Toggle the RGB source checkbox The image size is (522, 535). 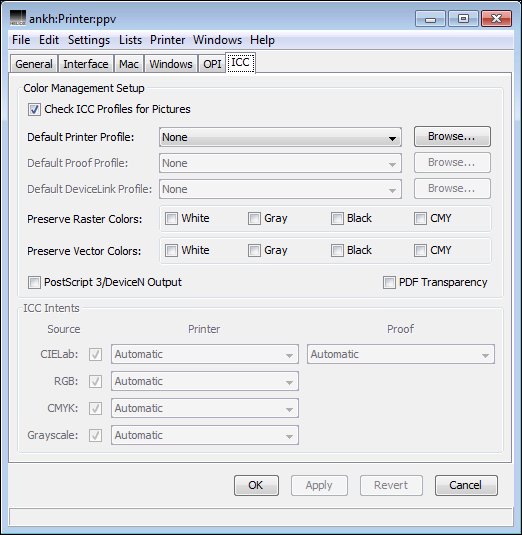point(95,381)
